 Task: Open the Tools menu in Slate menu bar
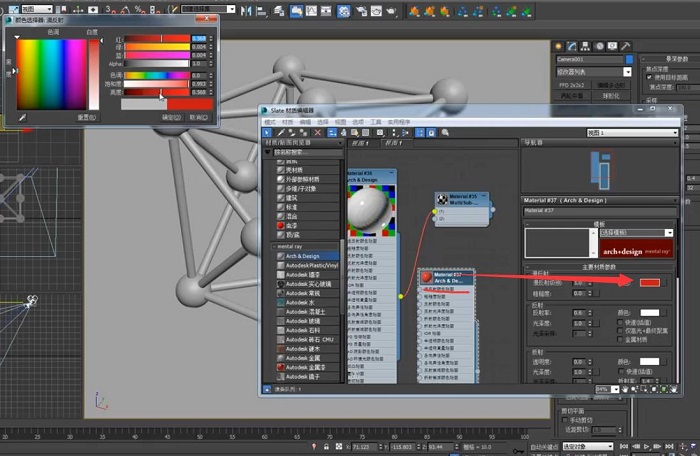(x=375, y=122)
